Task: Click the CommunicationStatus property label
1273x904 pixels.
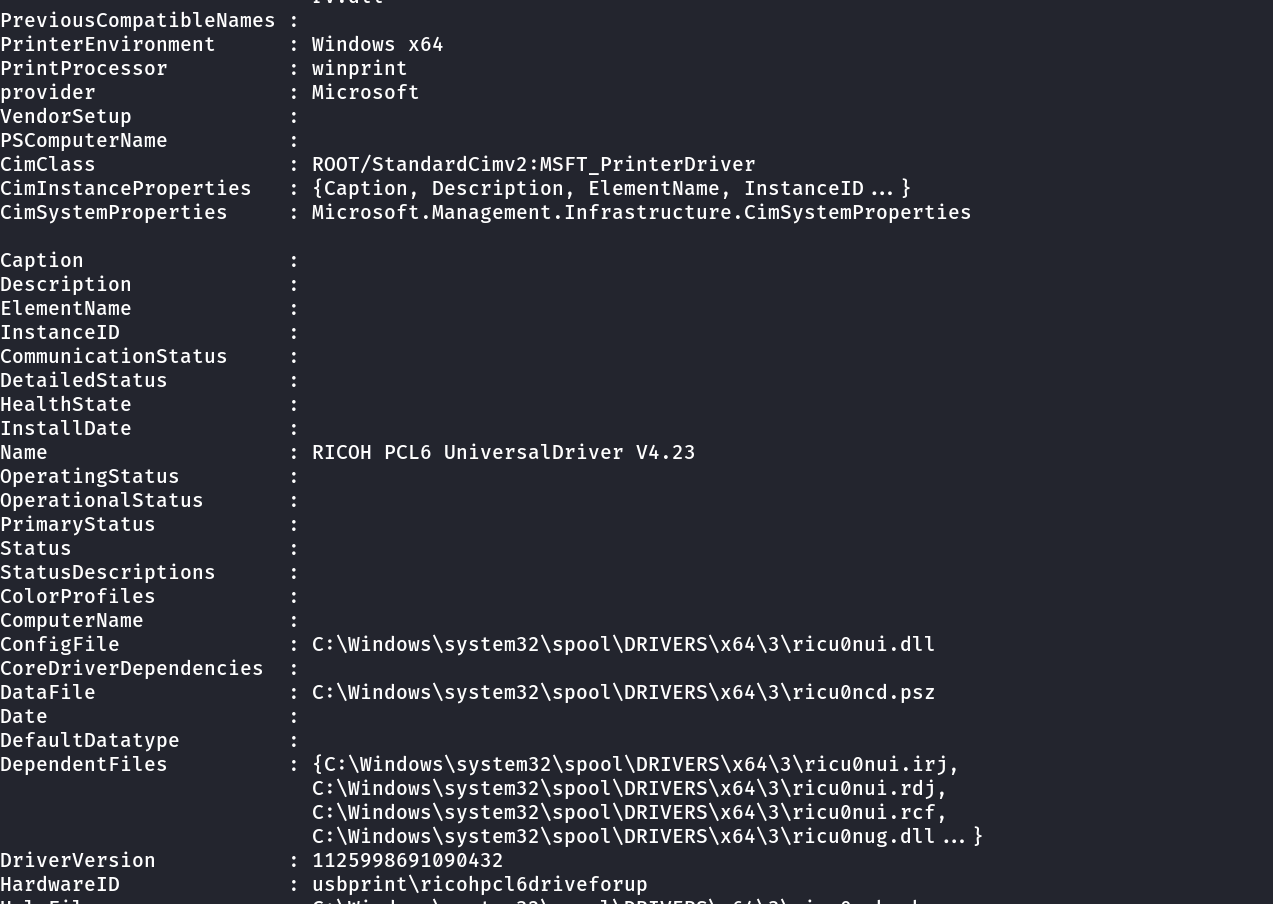Action: pos(114,357)
